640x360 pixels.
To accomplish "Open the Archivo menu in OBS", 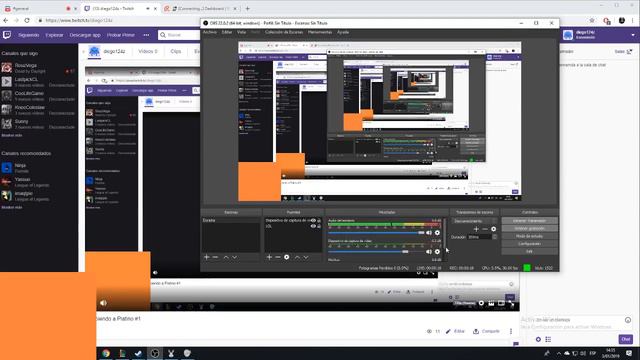I will (210, 32).
